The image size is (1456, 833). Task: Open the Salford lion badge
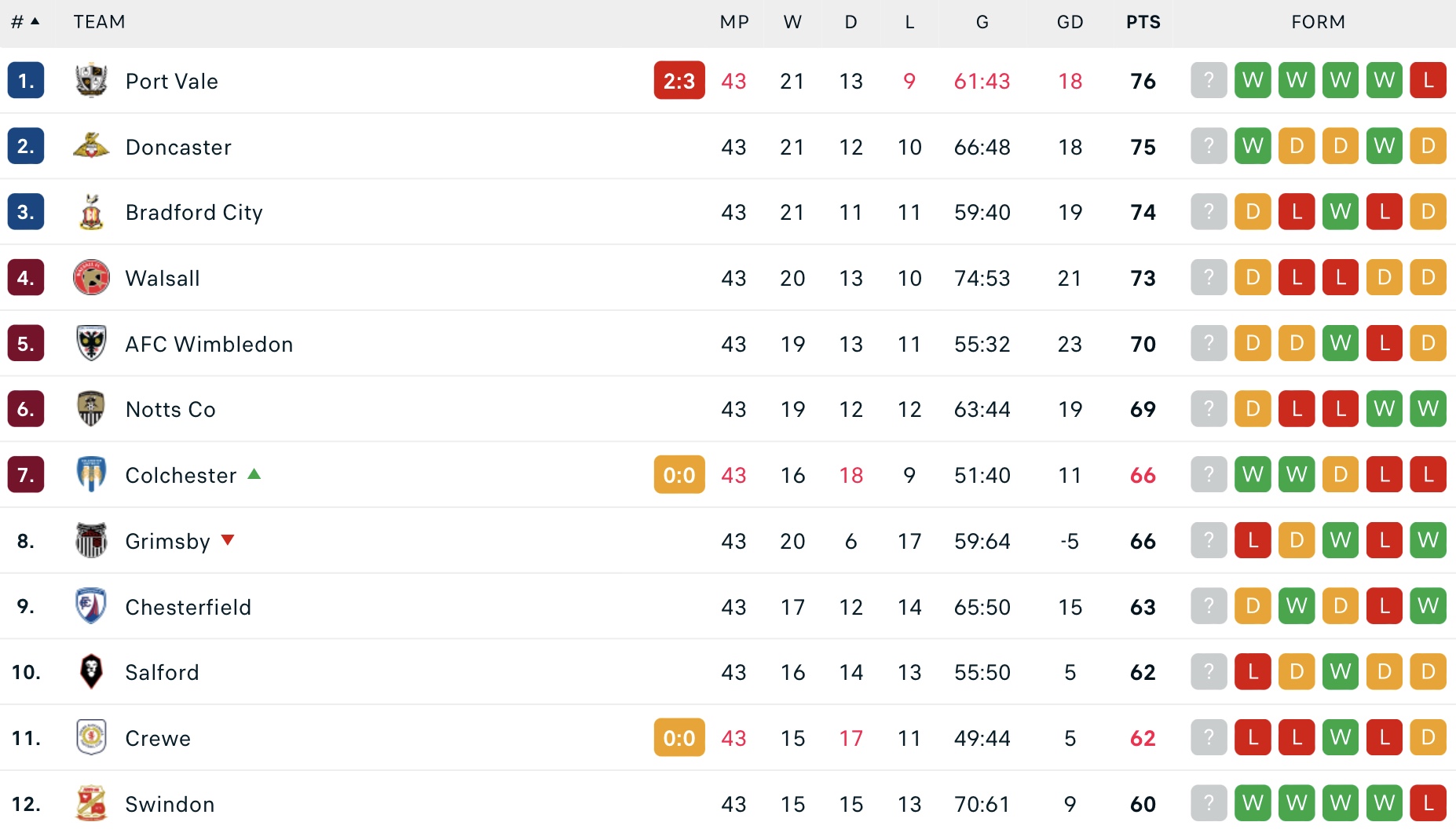(x=91, y=671)
